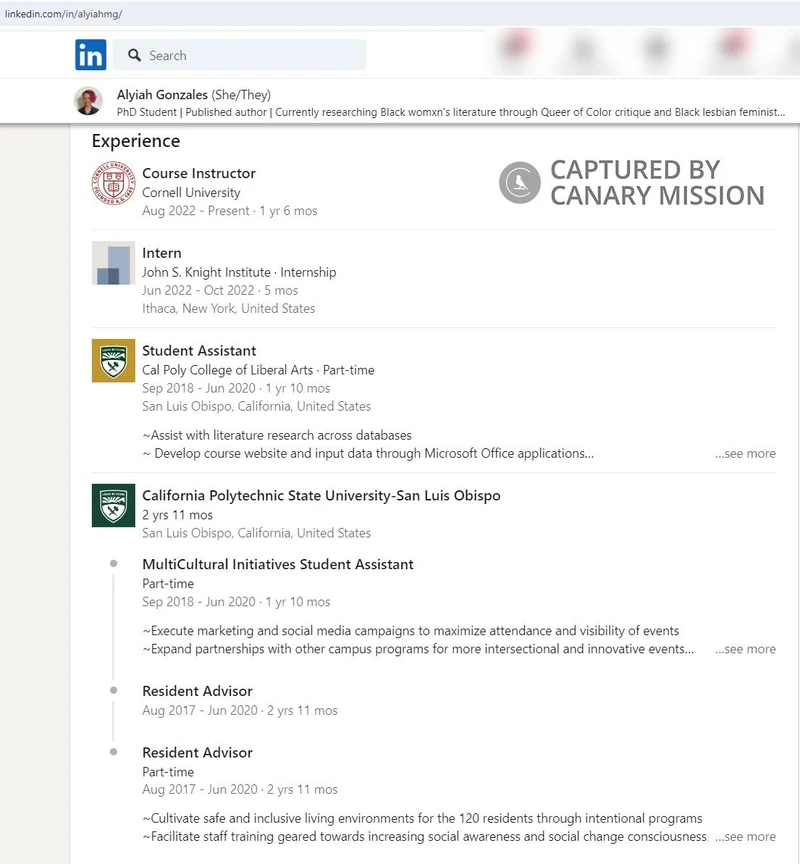Click the Cal Poly logo beside the university entry
The width and height of the screenshot is (800, 864).
(113, 507)
